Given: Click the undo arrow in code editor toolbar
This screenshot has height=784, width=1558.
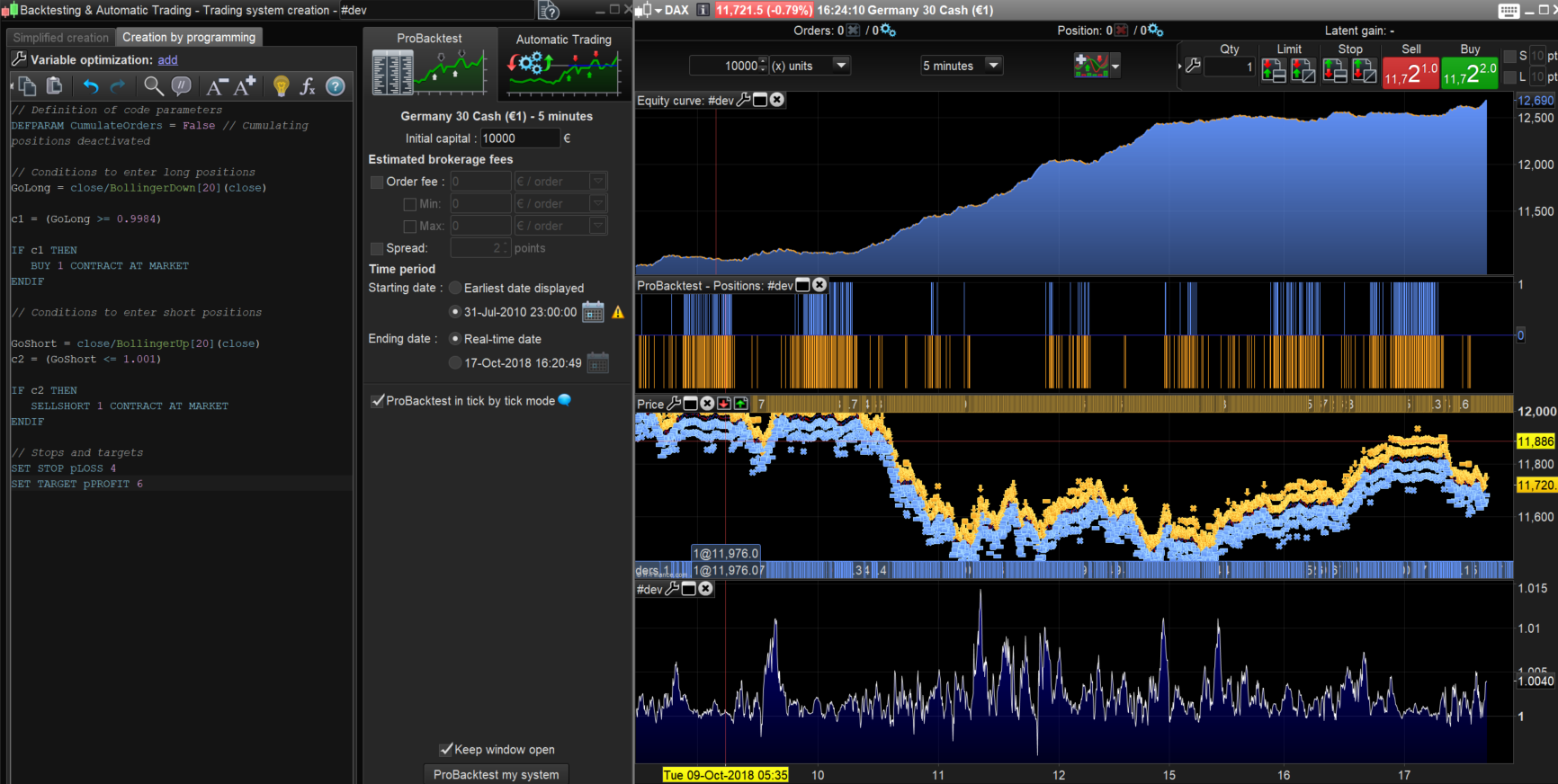Looking at the screenshot, I should (91, 86).
